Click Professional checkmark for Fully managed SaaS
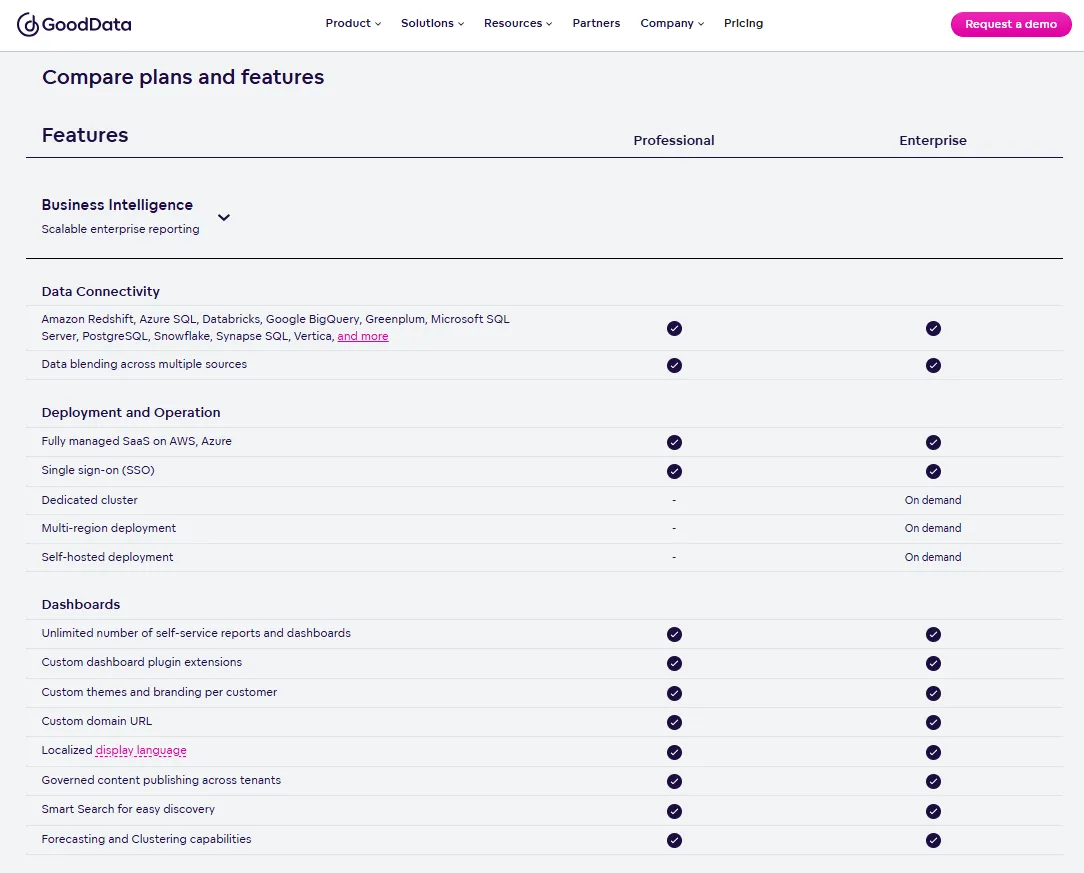The width and height of the screenshot is (1084, 873). pyautogui.click(x=674, y=442)
